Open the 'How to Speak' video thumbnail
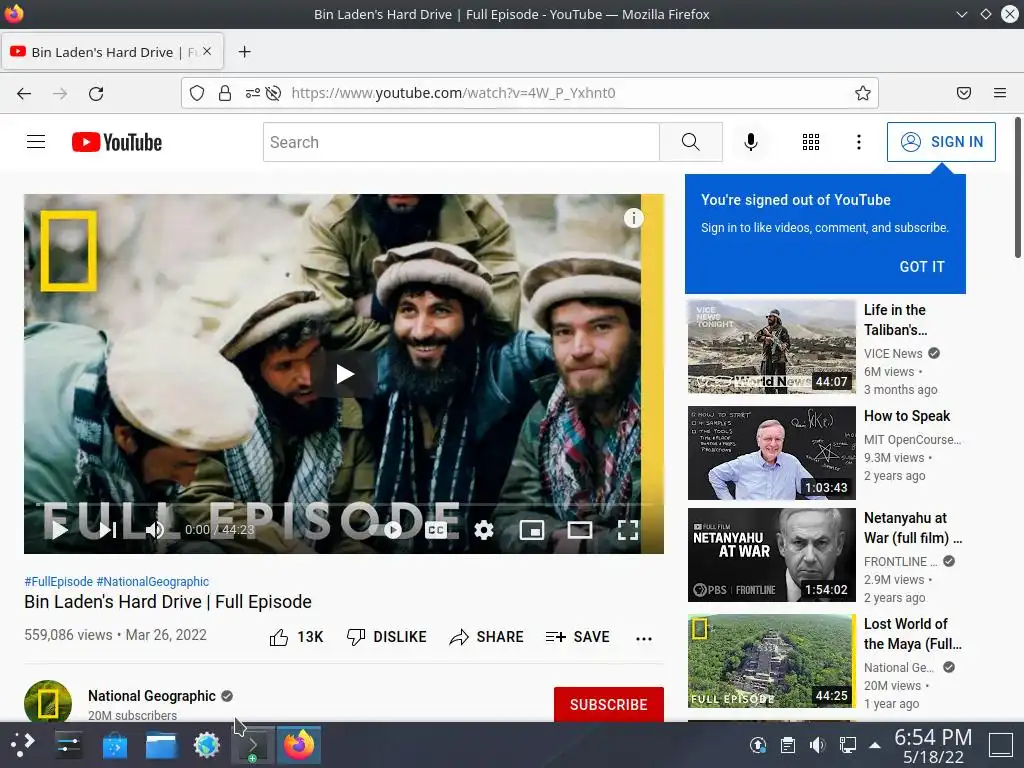Screen dimensions: 1024x768 [x=771, y=453]
